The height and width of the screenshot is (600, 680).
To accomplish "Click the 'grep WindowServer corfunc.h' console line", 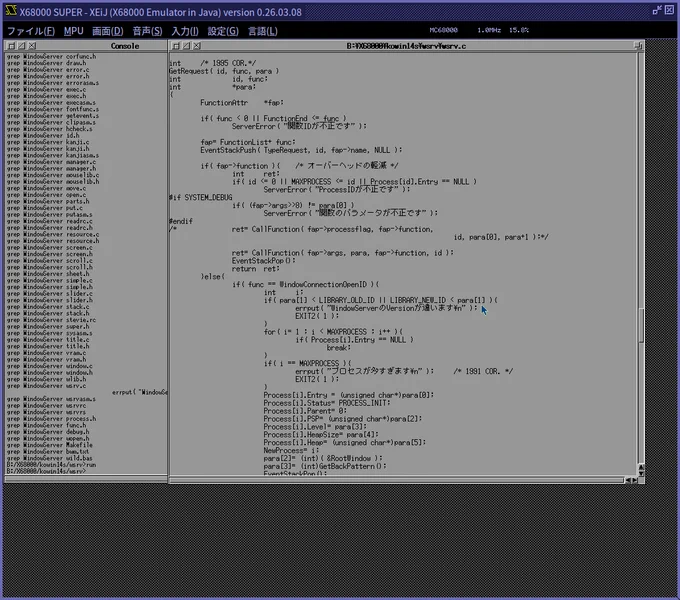I will click(51, 56).
